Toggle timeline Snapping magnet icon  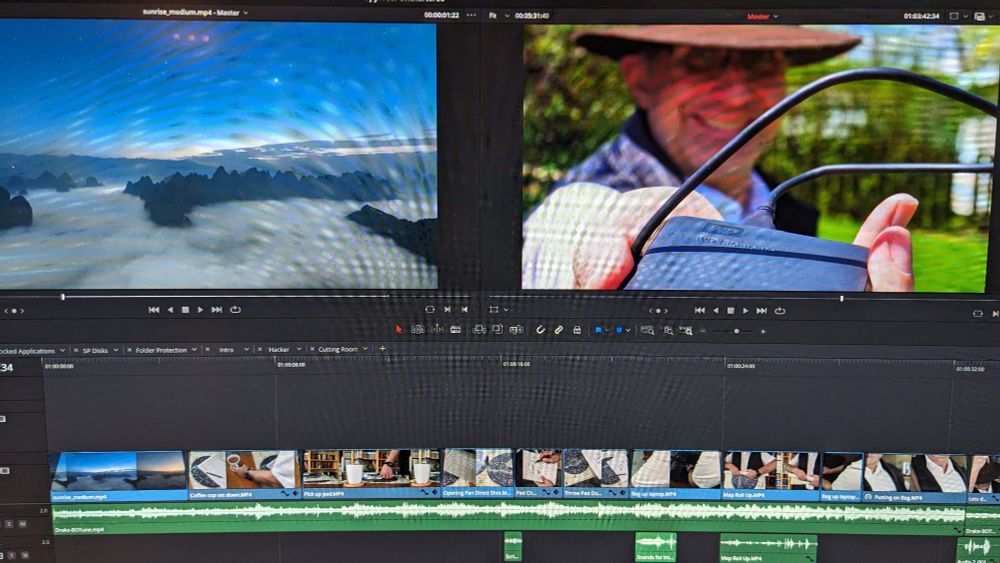click(540, 330)
